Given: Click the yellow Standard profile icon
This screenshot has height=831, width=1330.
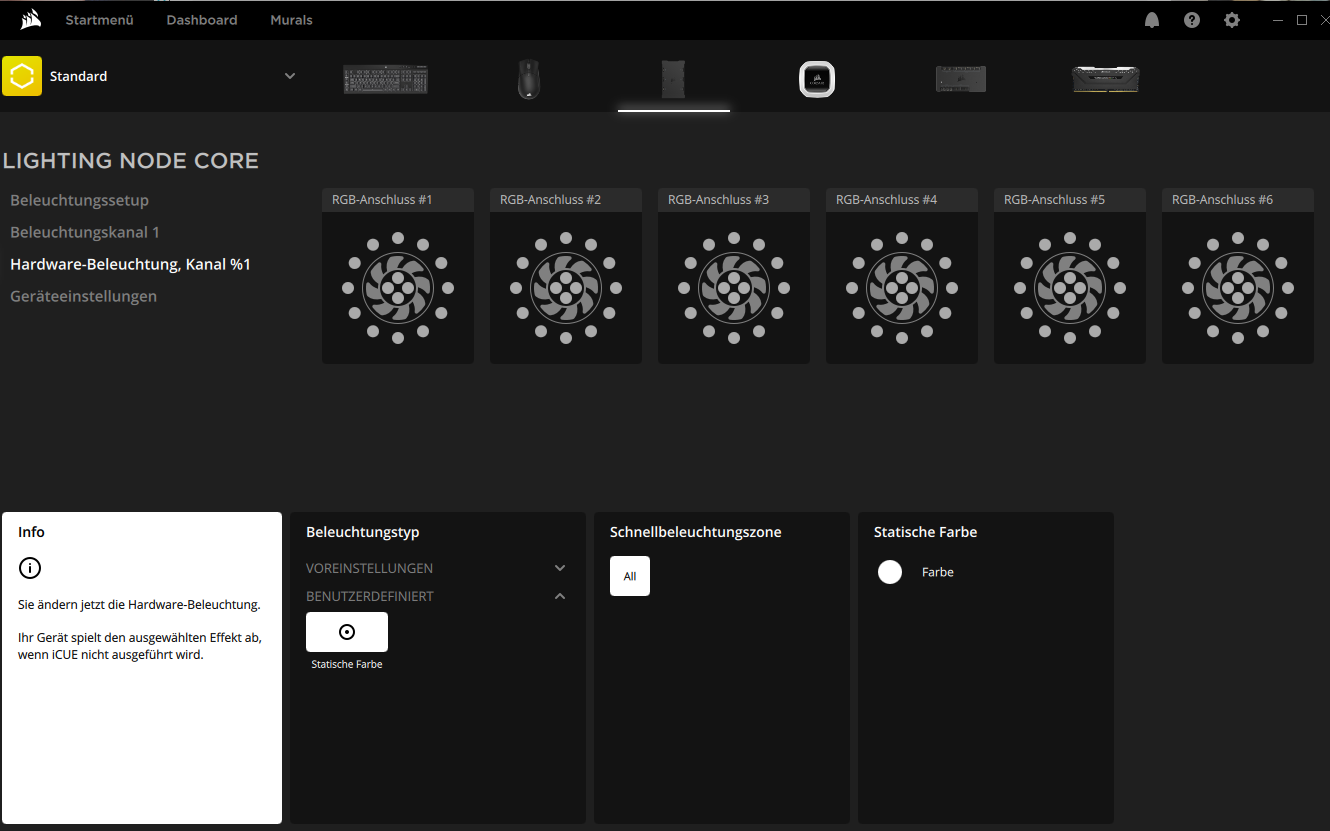Looking at the screenshot, I should tap(22, 76).
